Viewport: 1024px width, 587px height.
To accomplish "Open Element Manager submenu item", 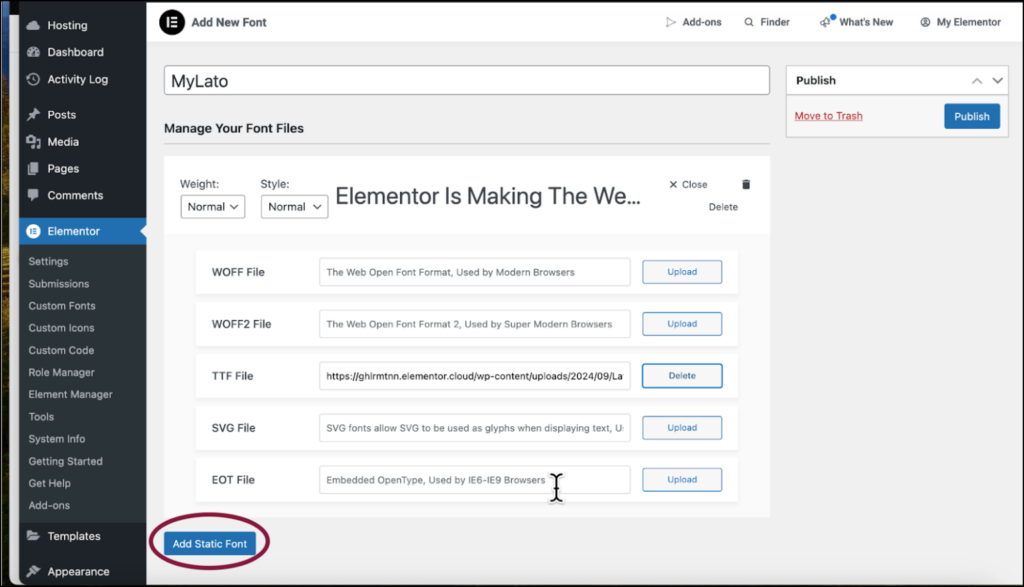I will [71, 395].
